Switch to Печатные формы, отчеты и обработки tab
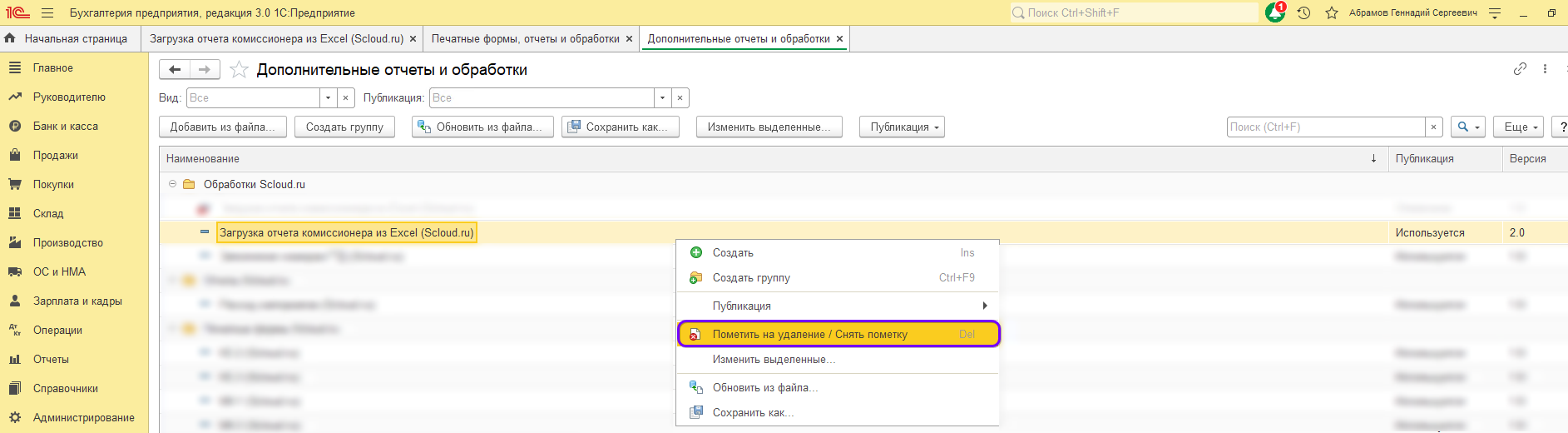 (x=525, y=38)
